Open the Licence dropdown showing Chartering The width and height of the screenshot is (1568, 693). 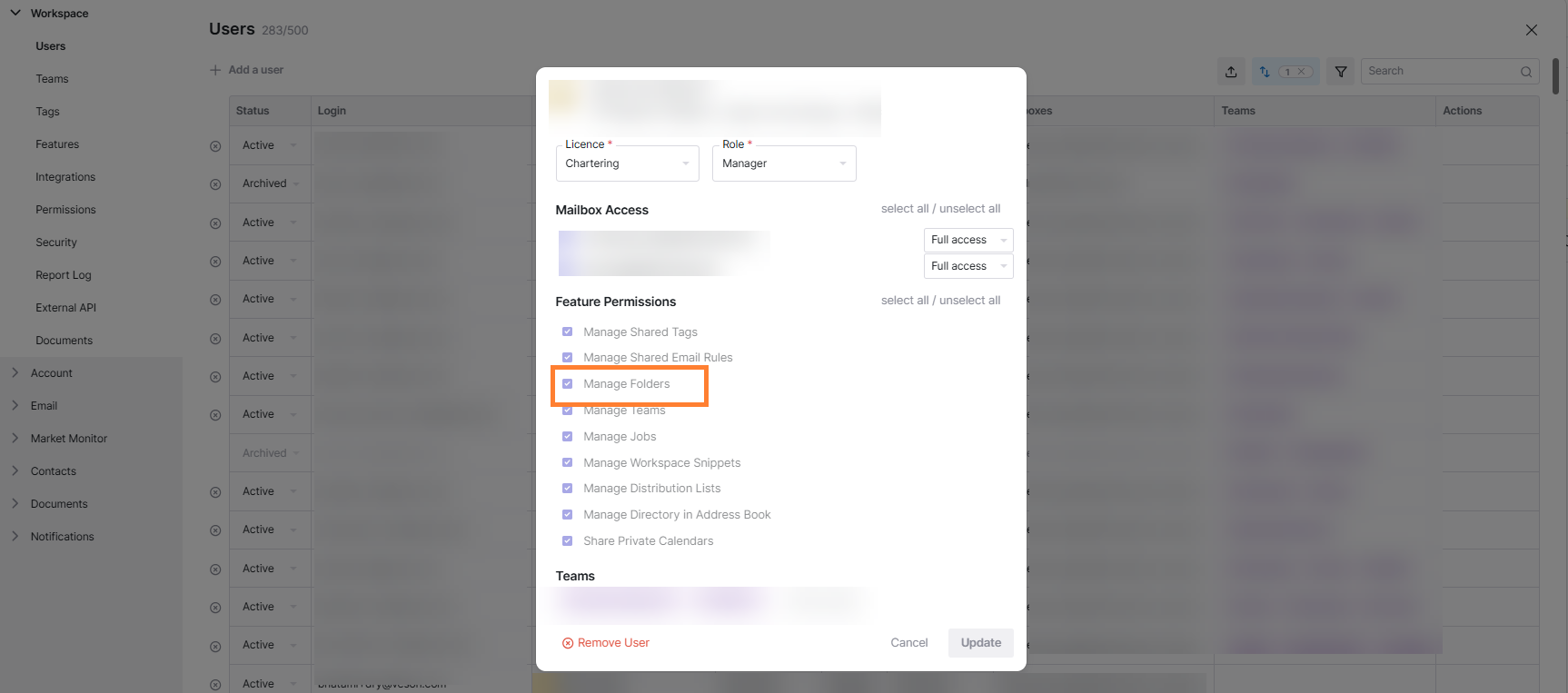coord(627,163)
